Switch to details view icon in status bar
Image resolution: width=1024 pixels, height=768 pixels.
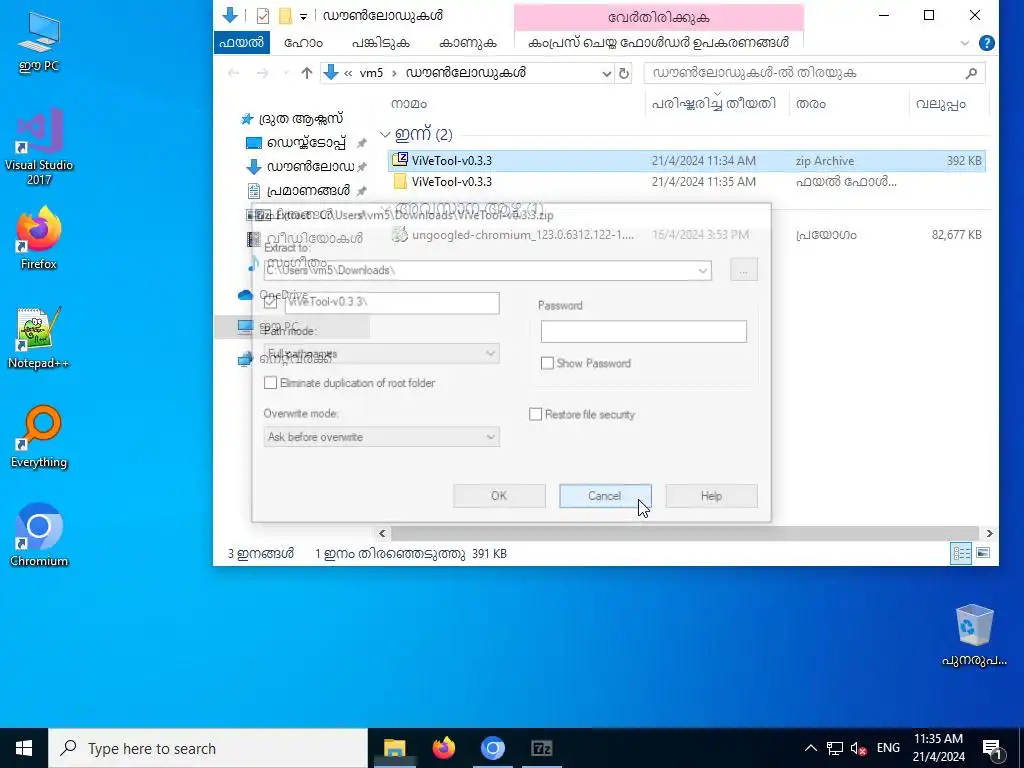click(x=961, y=554)
